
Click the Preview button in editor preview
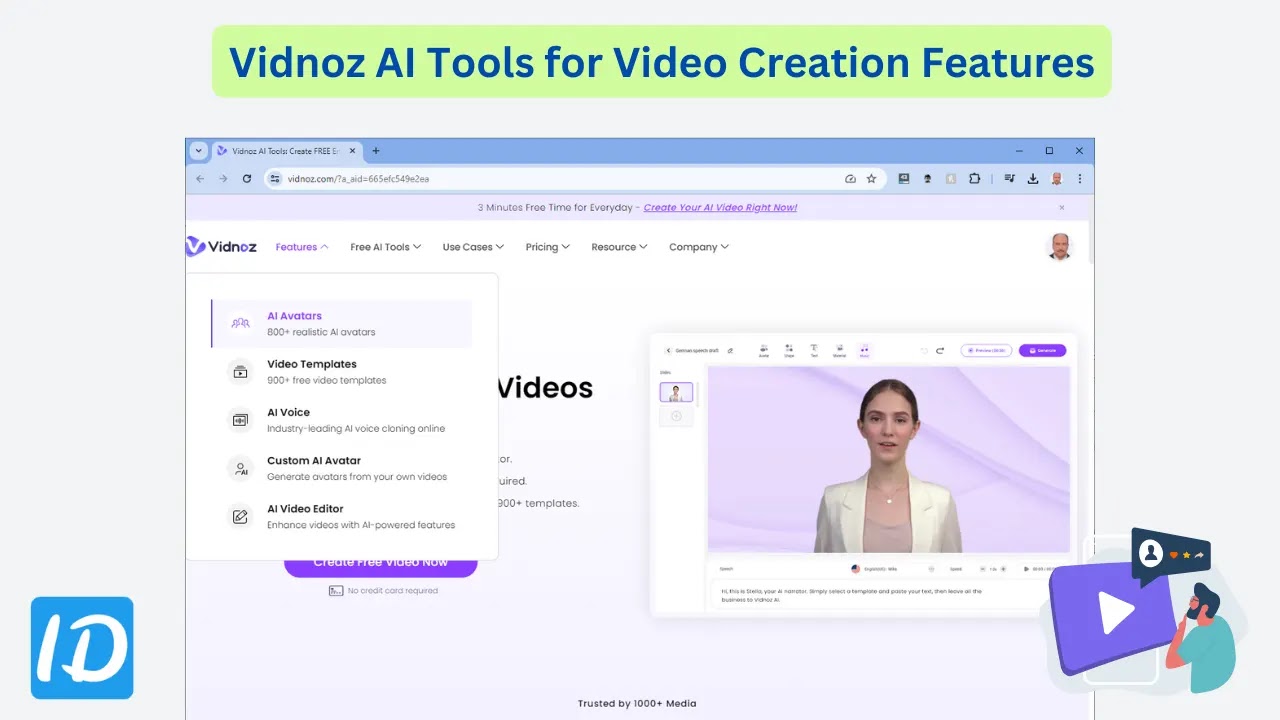pyautogui.click(x=985, y=350)
